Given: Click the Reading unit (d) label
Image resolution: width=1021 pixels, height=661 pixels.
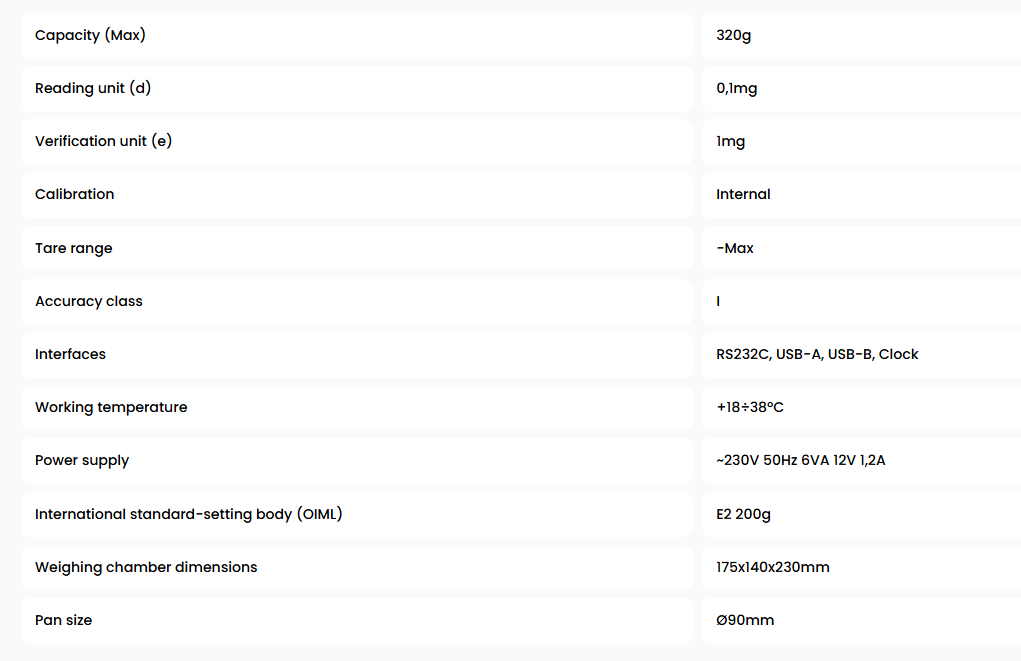Looking at the screenshot, I should click(93, 88).
